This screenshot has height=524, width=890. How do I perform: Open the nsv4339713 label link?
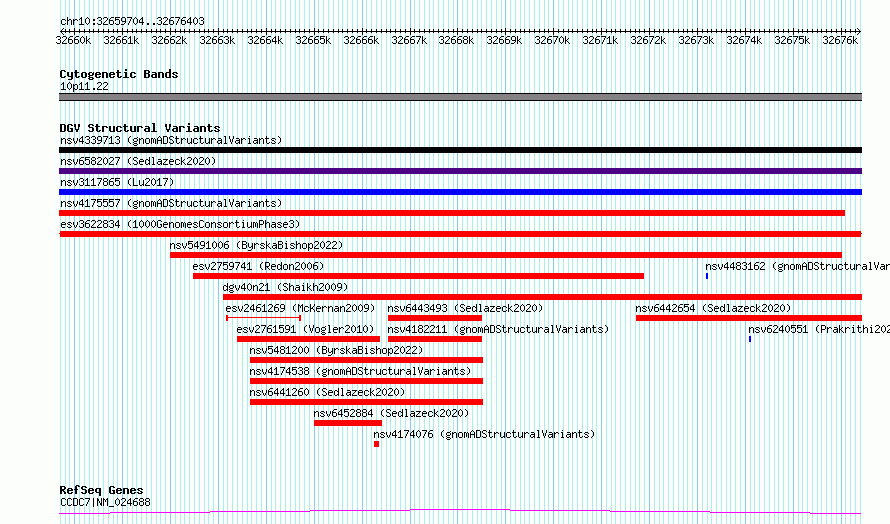171,140
